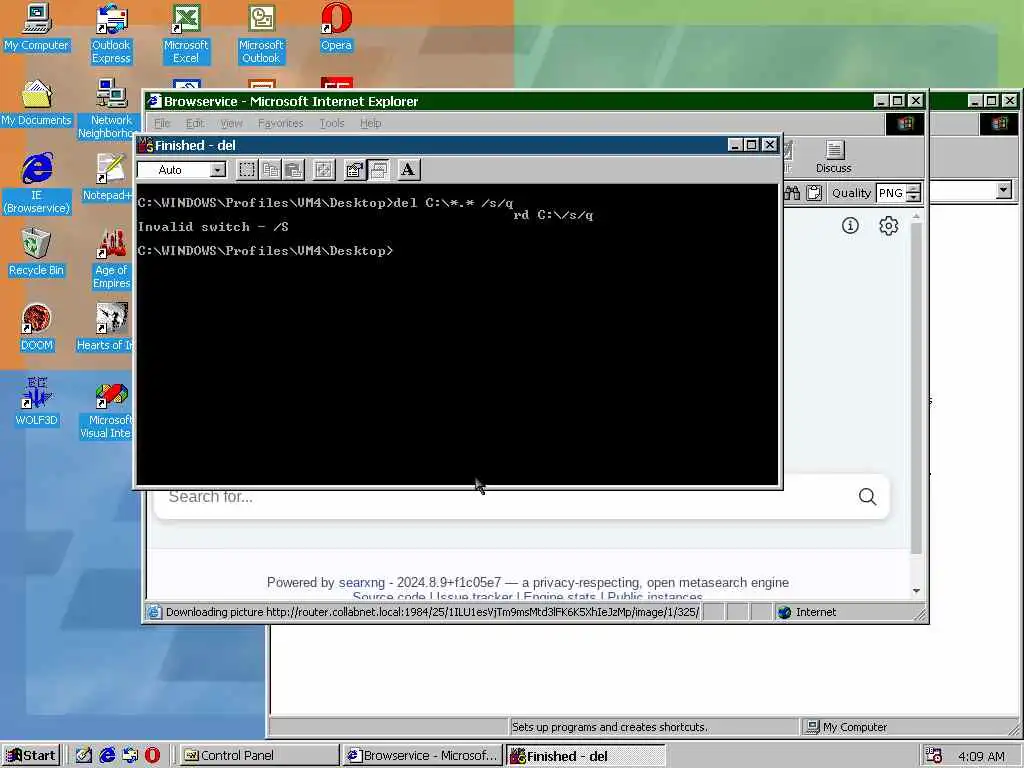Image resolution: width=1024 pixels, height=768 pixels.
Task: Select My Documents desktop folder
Action: click(36, 103)
